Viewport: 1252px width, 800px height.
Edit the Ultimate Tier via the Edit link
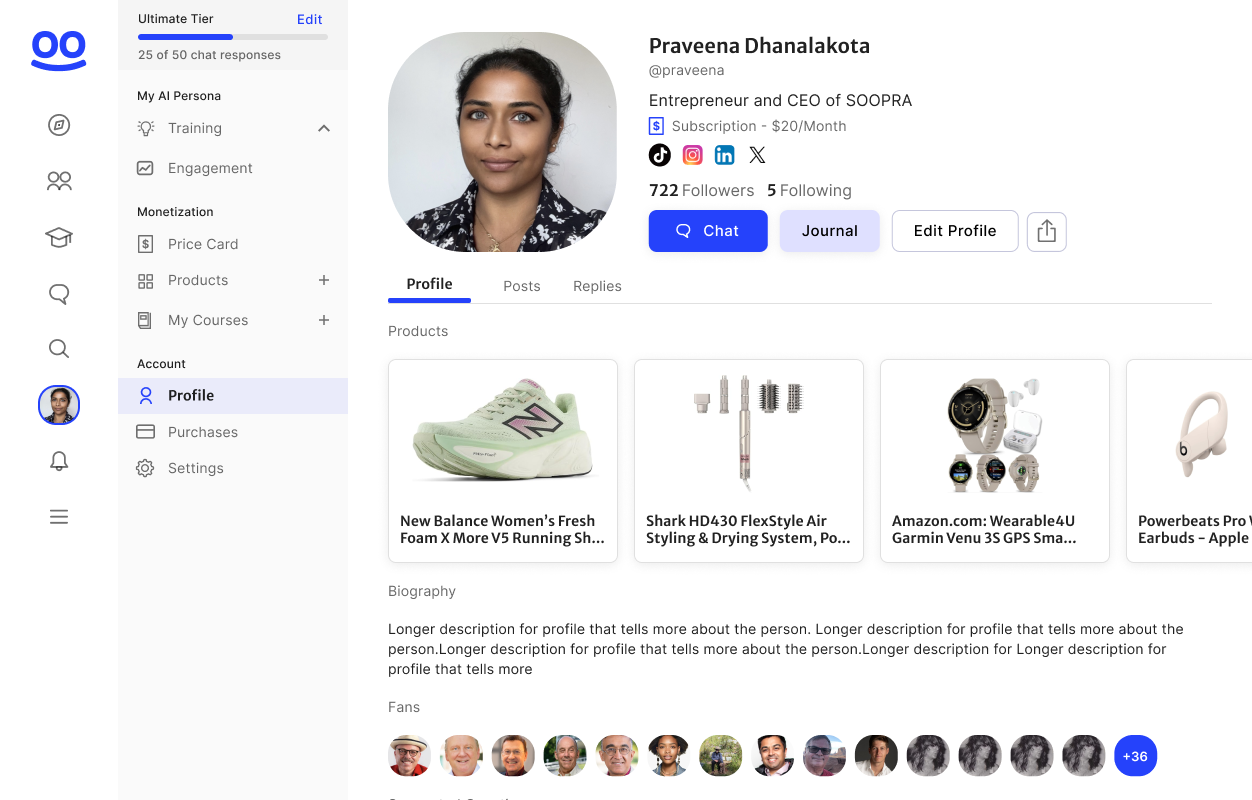pyautogui.click(x=309, y=18)
